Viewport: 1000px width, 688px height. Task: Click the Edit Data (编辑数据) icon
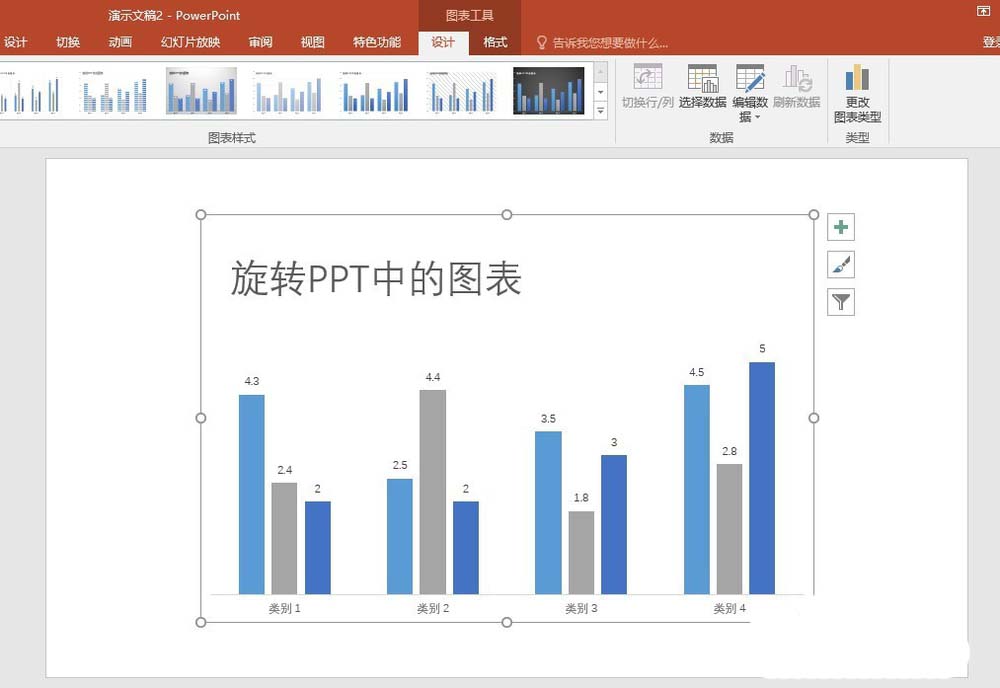pos(750,78)
